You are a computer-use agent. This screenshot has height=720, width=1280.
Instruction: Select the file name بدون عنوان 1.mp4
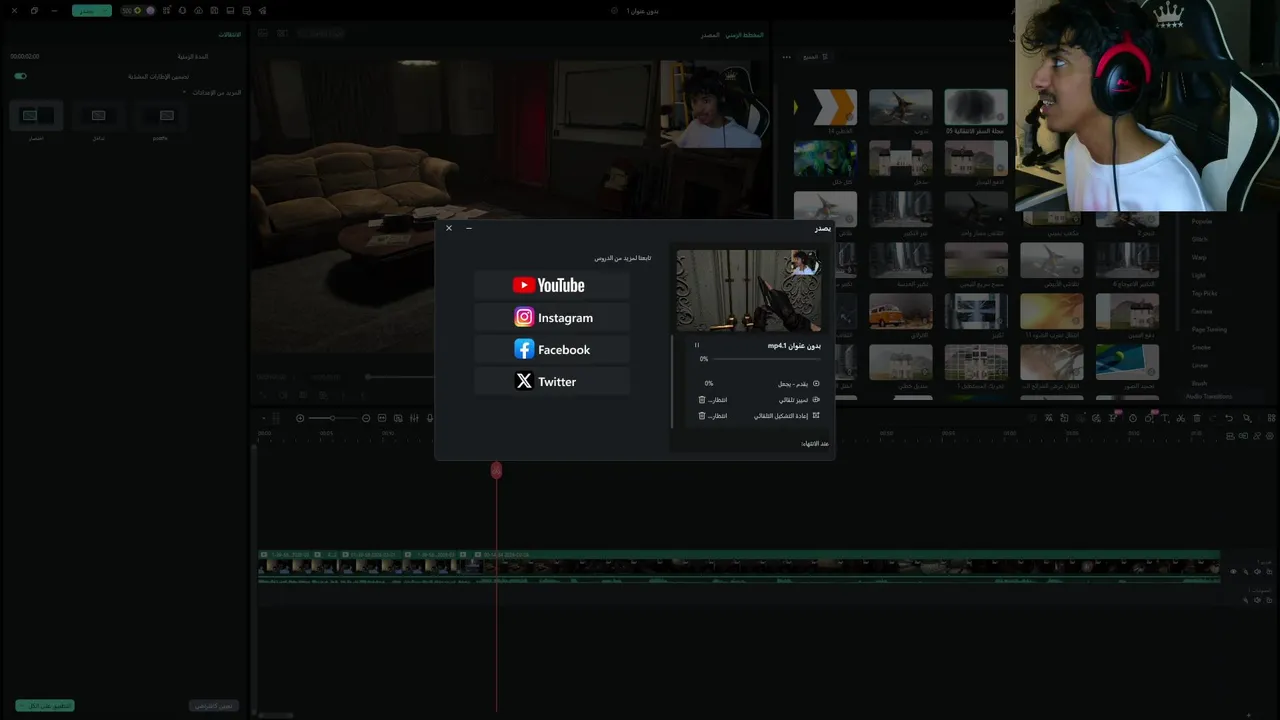point(794,345)
